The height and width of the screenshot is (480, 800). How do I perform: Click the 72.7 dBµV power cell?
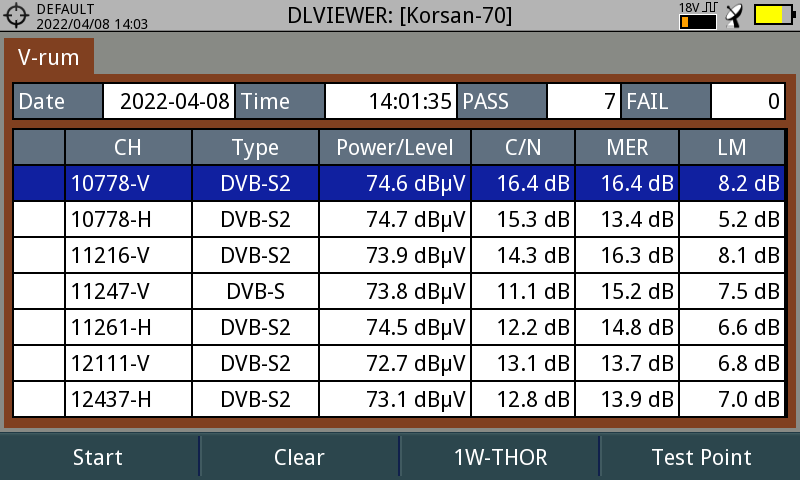(395, 363)
